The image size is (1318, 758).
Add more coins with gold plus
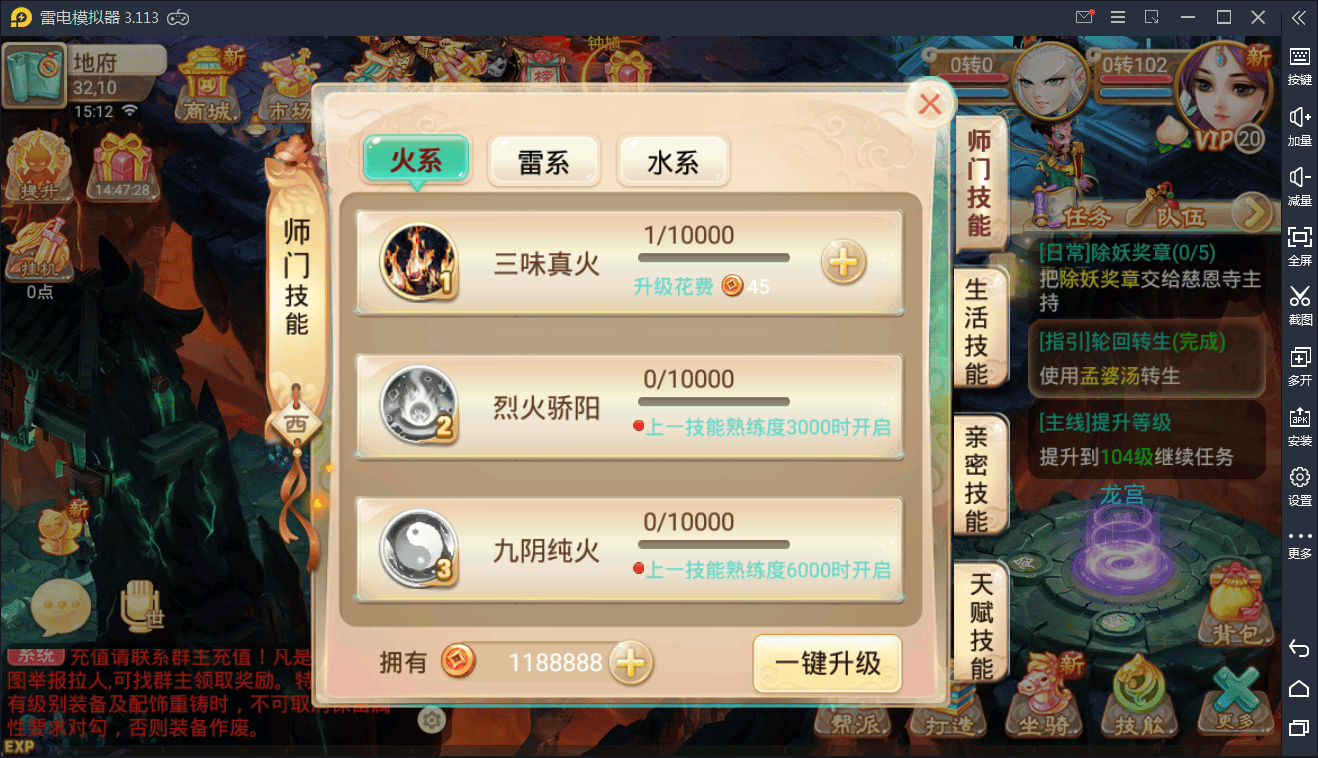(x=631, y=662)
